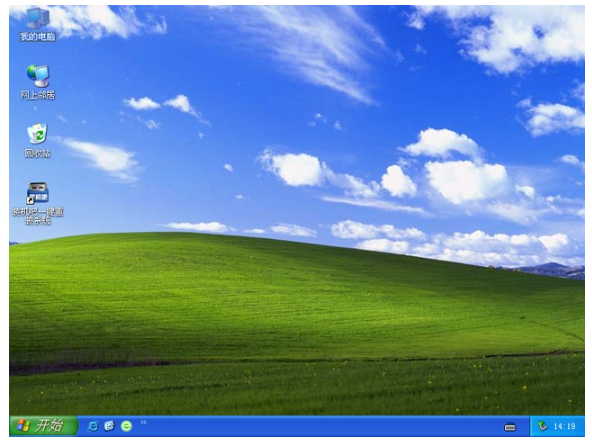The width and height of the screenshot is (592, 444).
Task: Select the 网上邻居 network globe icon
Action: pyautogui.click(x=38, y=76)
